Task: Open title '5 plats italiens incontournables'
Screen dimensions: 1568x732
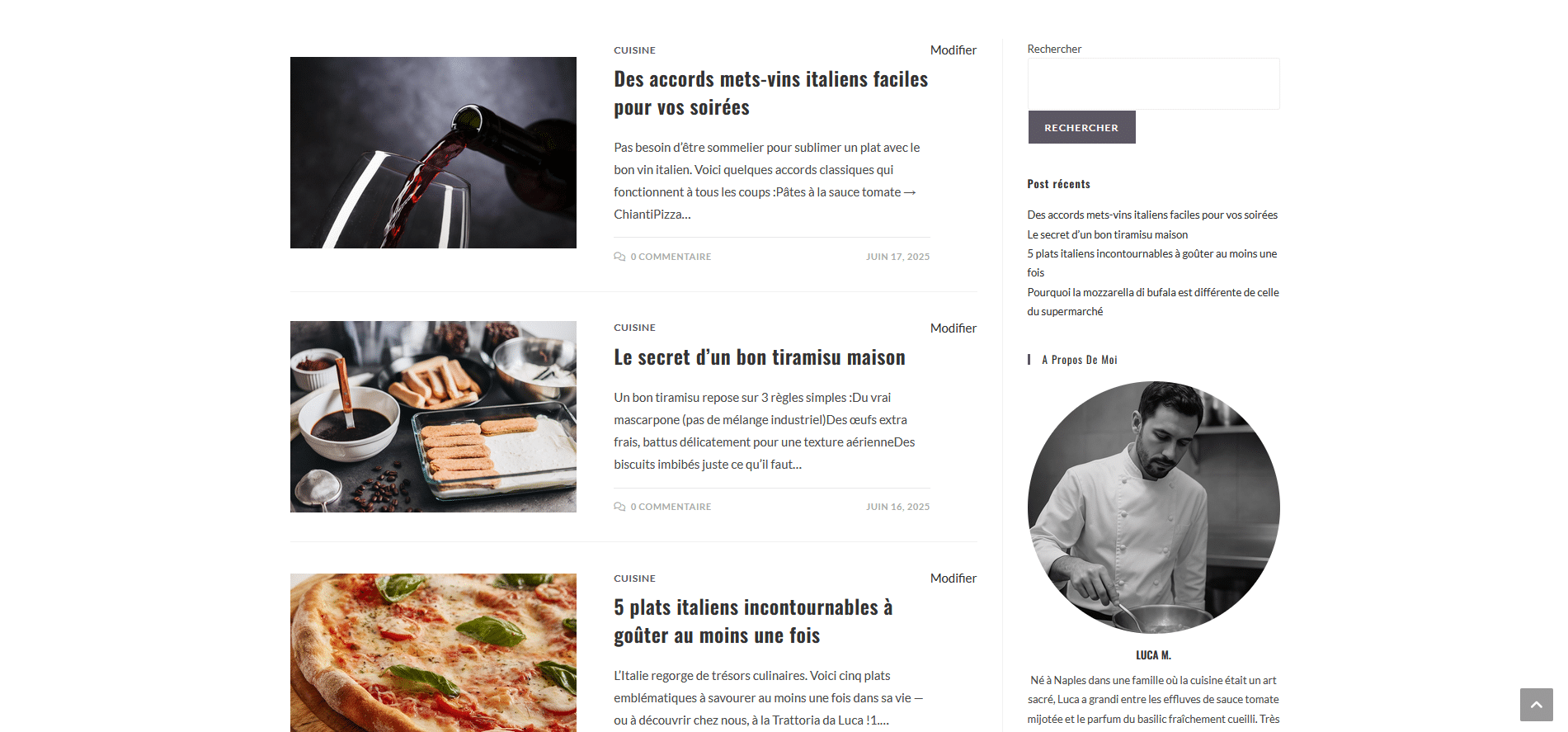Action: tap(753, 621)
